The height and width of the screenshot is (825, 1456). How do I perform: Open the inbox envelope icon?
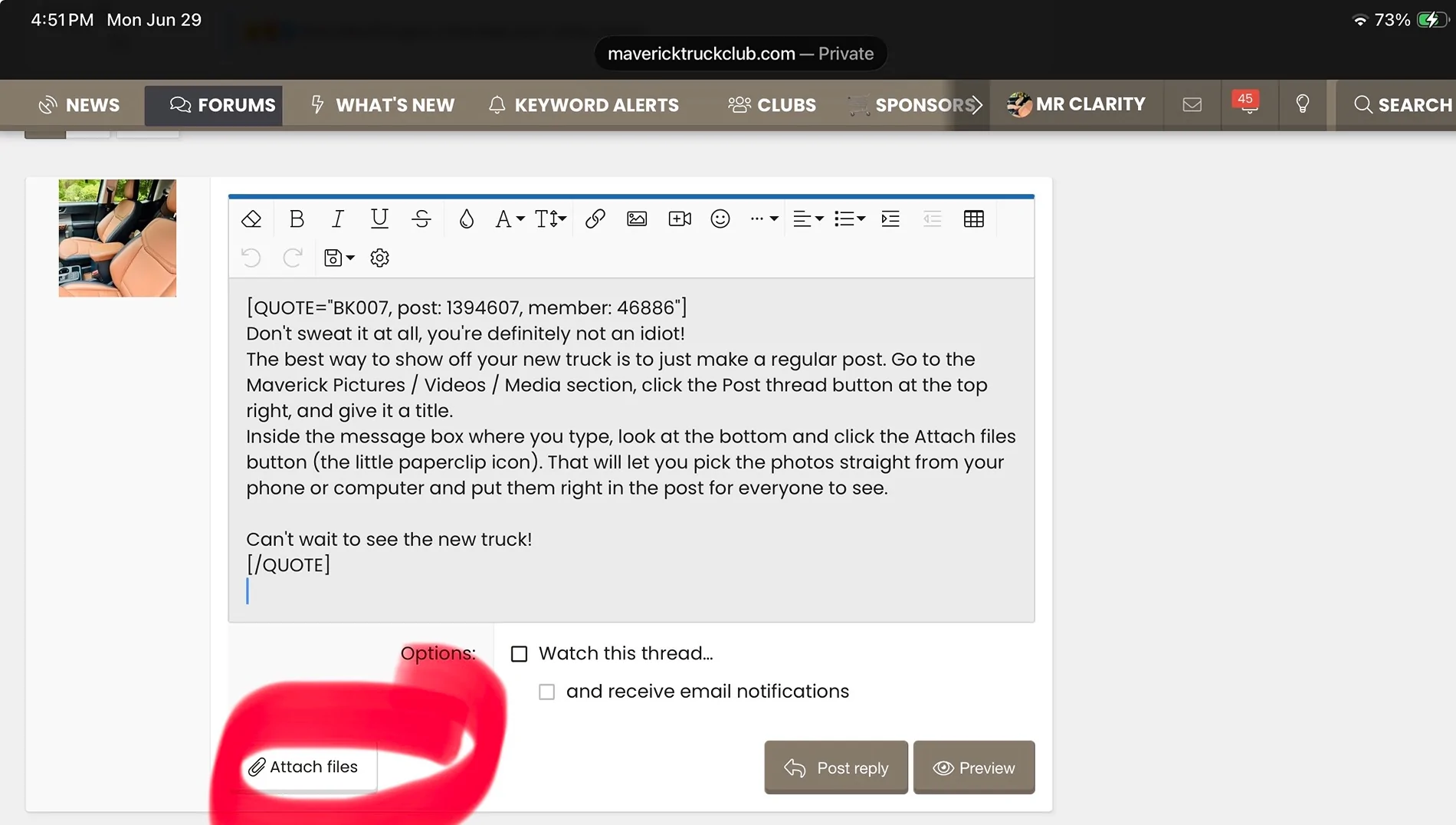click(1192, 105)
